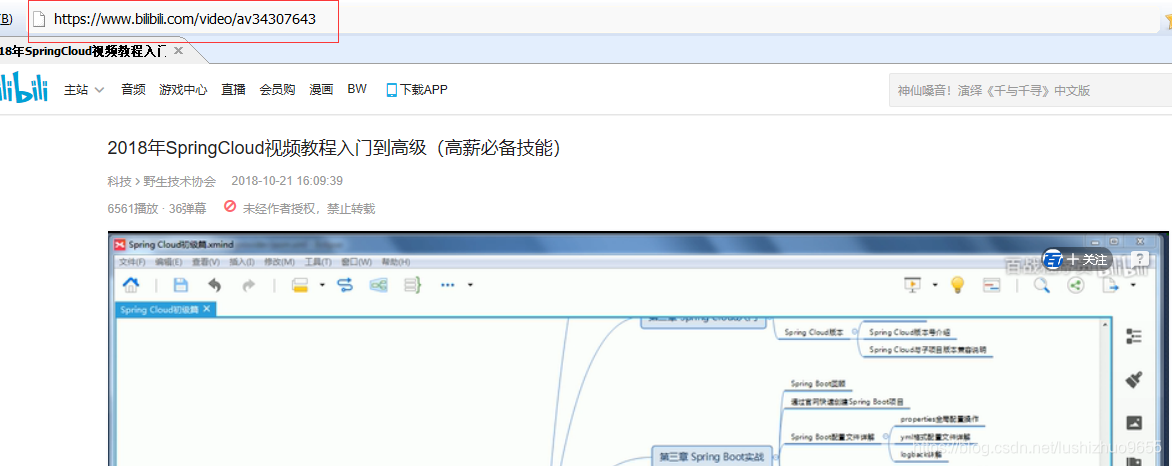Click the XMind presentation mode icon
This screenshot has height=466, width=1172.
[x=913, y=284]
